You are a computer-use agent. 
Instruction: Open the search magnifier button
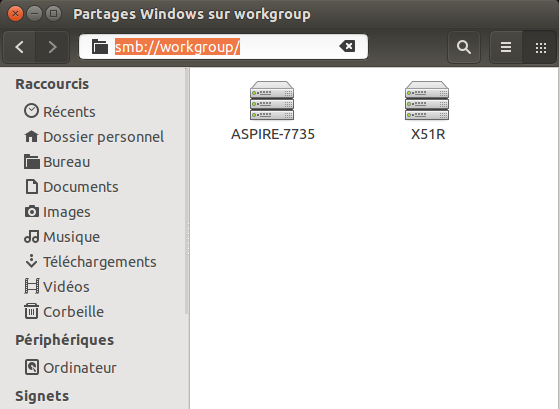click(x=463, y=47)
